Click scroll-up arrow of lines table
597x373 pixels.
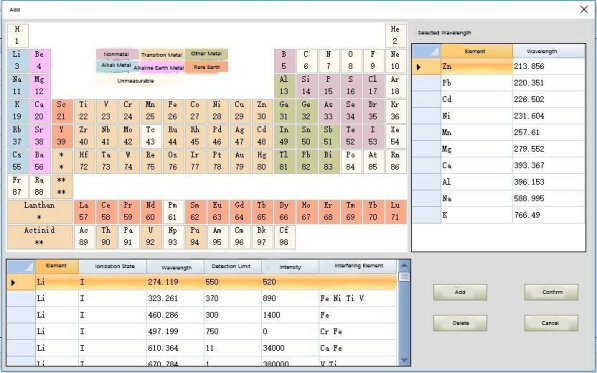[404, 265]
